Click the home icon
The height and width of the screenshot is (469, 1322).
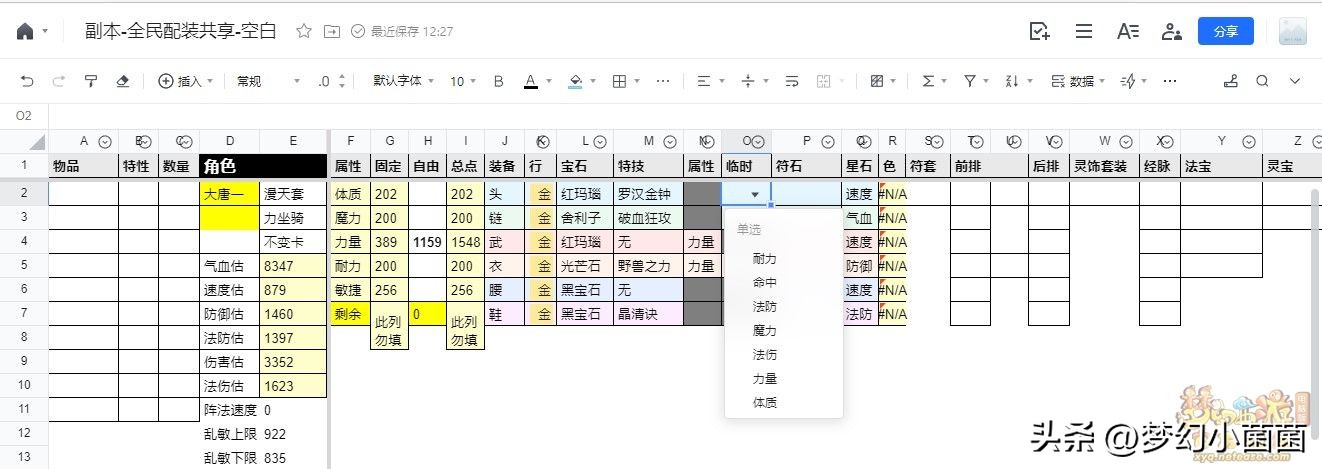coord(25,32)
